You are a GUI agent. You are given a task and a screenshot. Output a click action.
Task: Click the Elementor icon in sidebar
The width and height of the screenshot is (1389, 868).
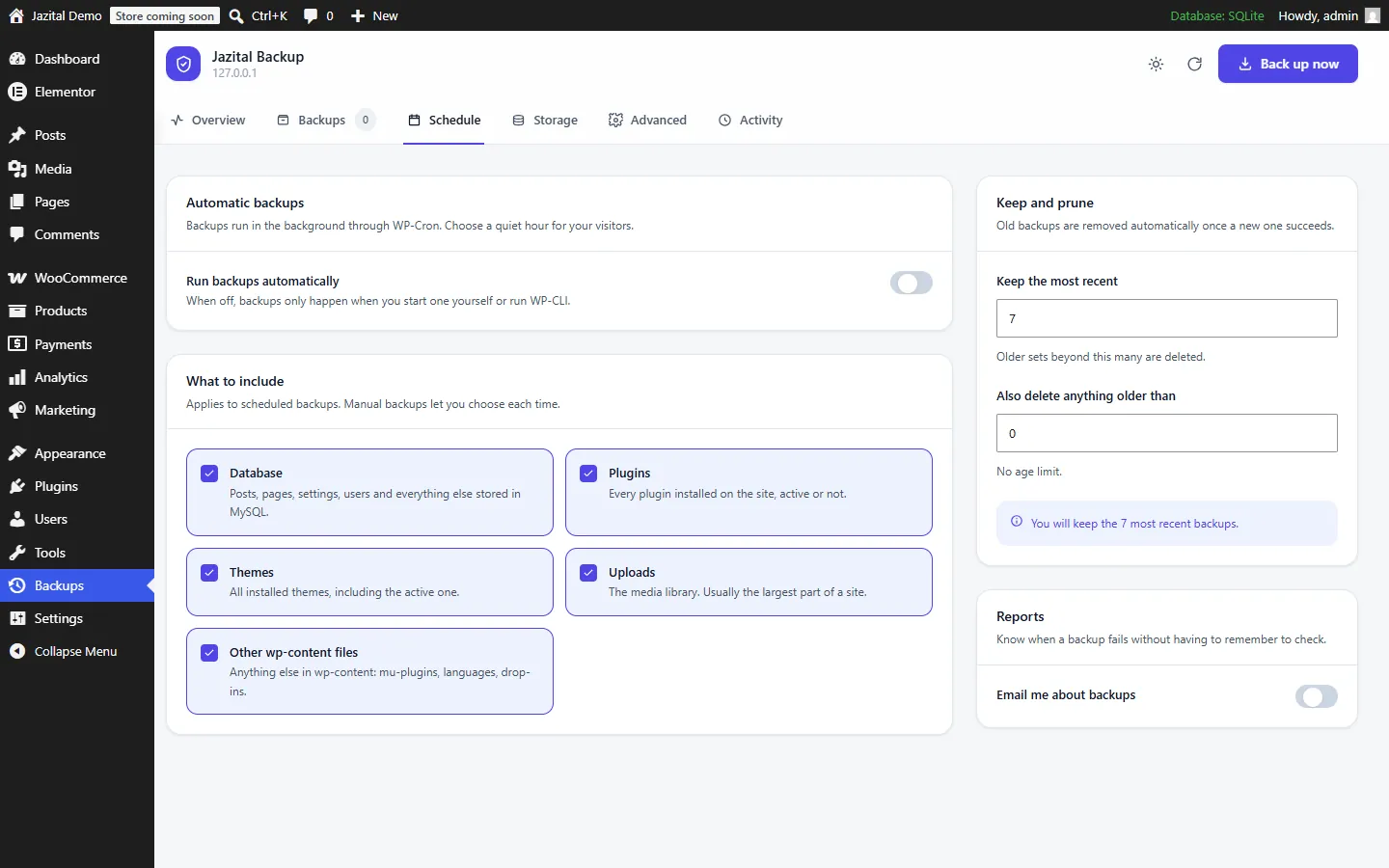point(17,92)
